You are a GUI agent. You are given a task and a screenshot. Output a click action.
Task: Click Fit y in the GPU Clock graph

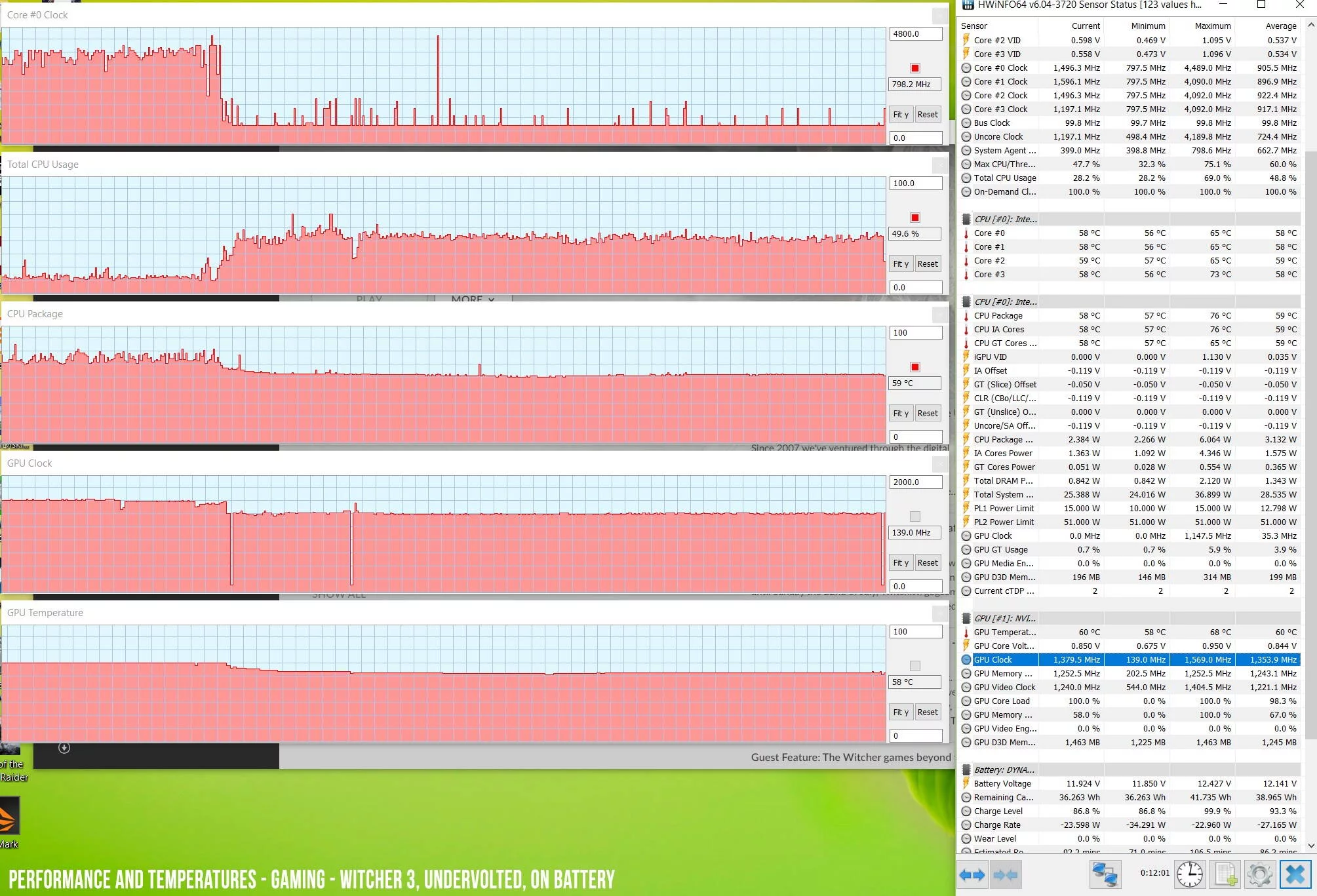(x=901, y=562)
